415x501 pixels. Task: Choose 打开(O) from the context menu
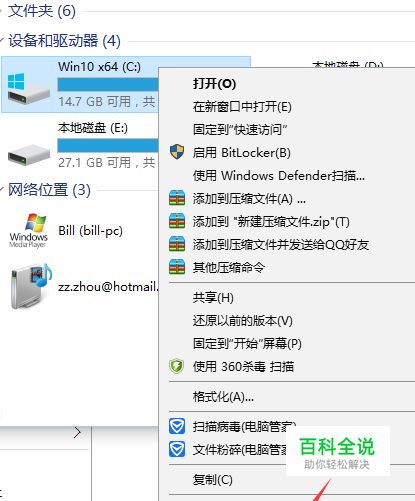(214, 83)
